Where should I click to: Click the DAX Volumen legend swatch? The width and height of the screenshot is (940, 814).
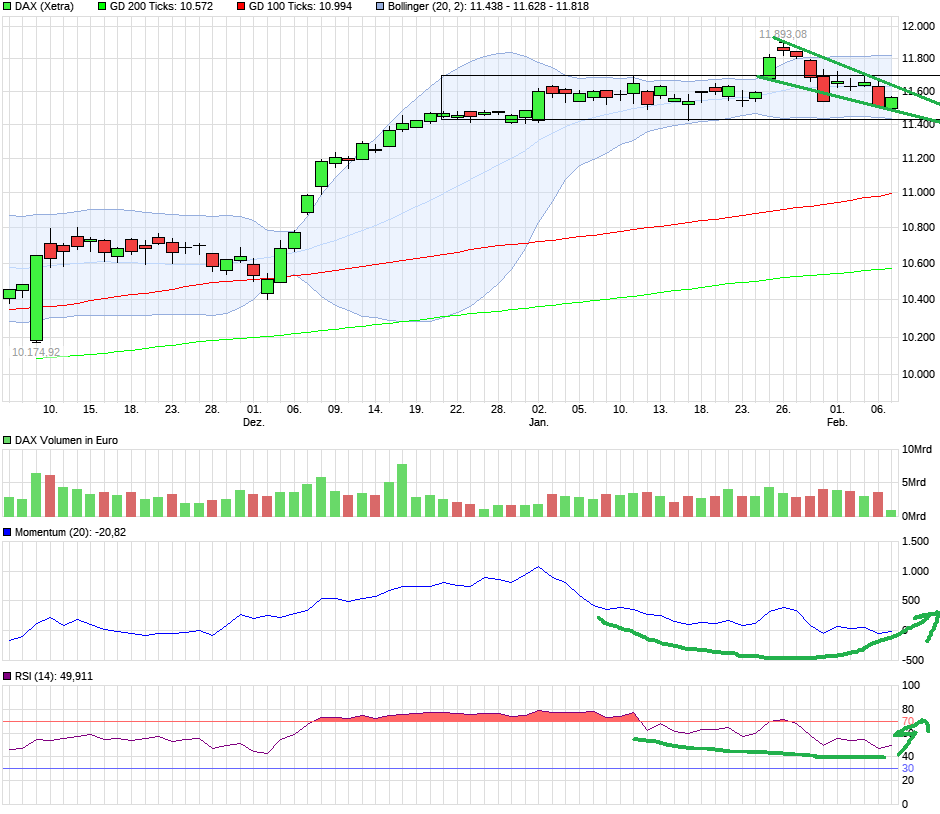click(7, 440)
